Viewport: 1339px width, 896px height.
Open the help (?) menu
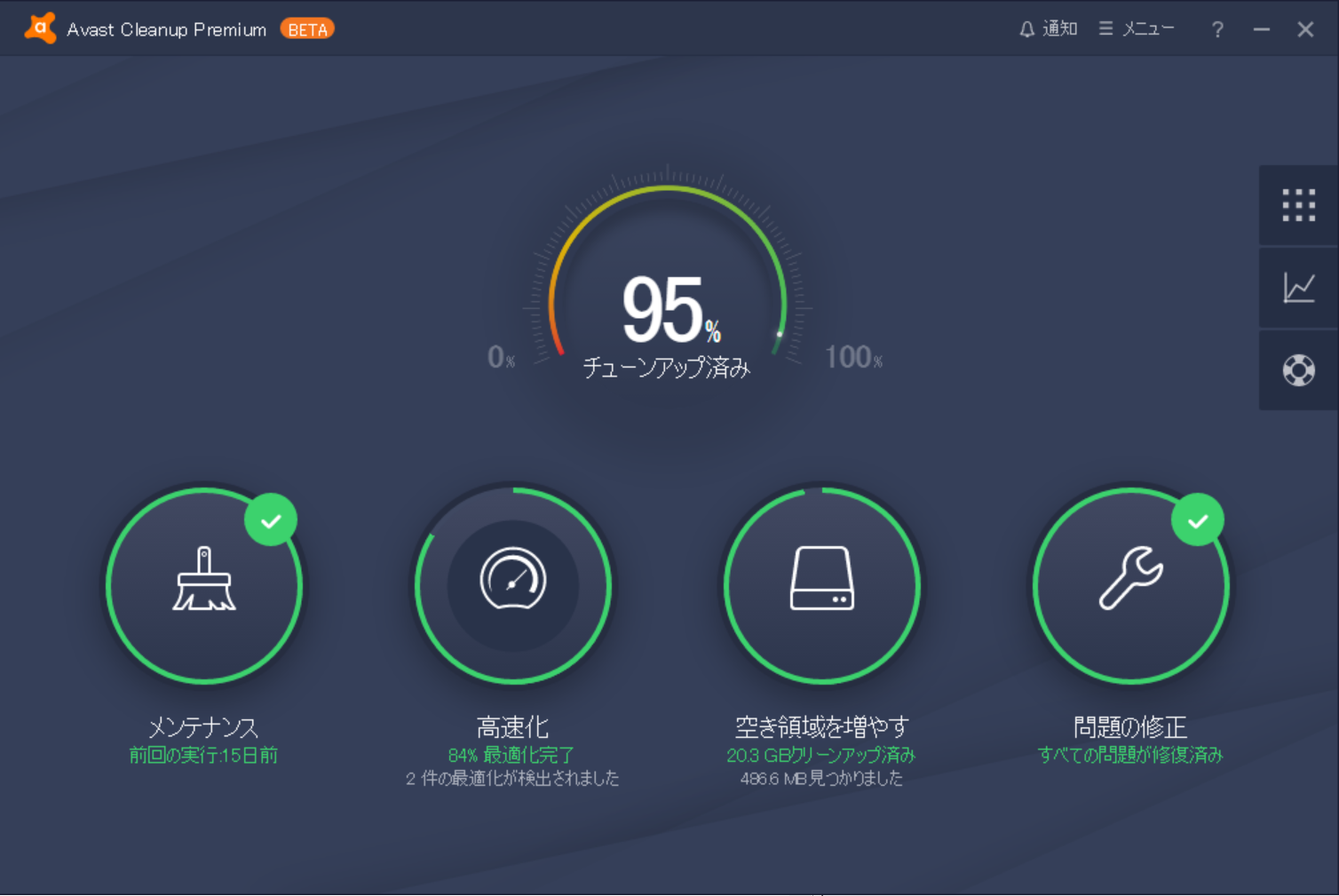click(x=1216, y=29)
